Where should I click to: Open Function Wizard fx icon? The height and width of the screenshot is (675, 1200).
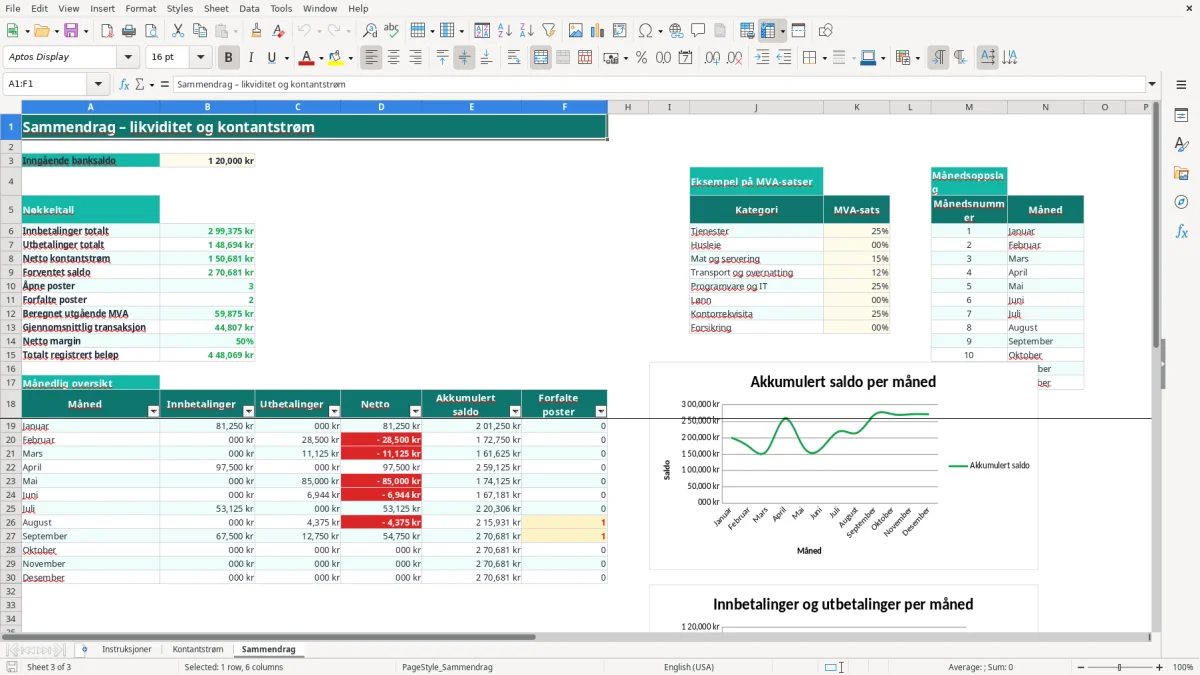pos(124,85)
